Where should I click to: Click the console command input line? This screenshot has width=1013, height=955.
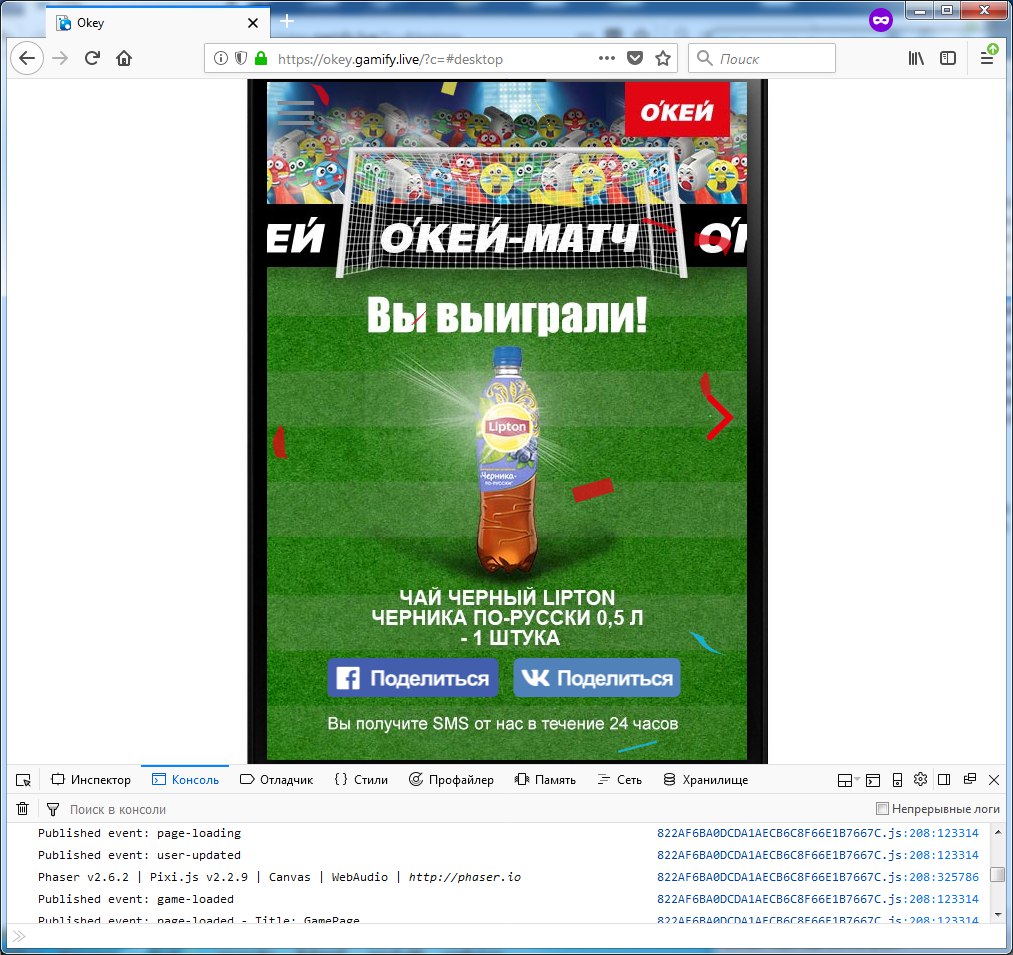click(x=504, y=936)
